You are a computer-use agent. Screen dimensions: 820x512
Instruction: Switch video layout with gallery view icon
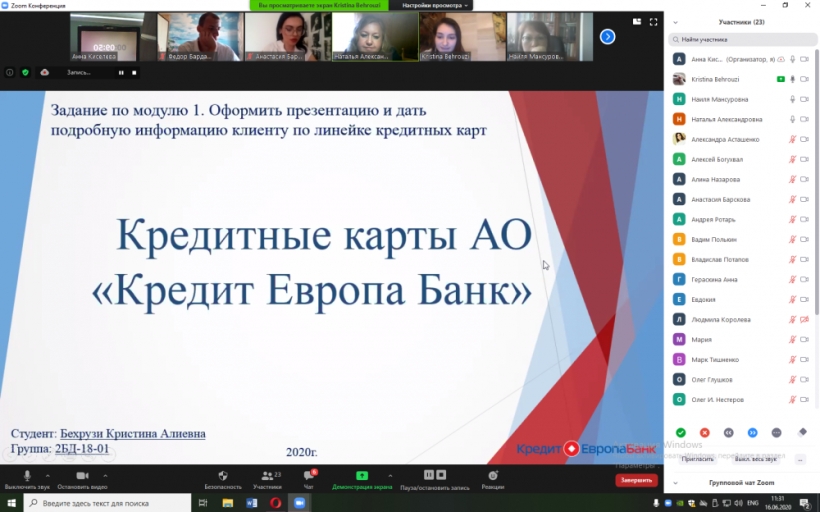point(637,22)
